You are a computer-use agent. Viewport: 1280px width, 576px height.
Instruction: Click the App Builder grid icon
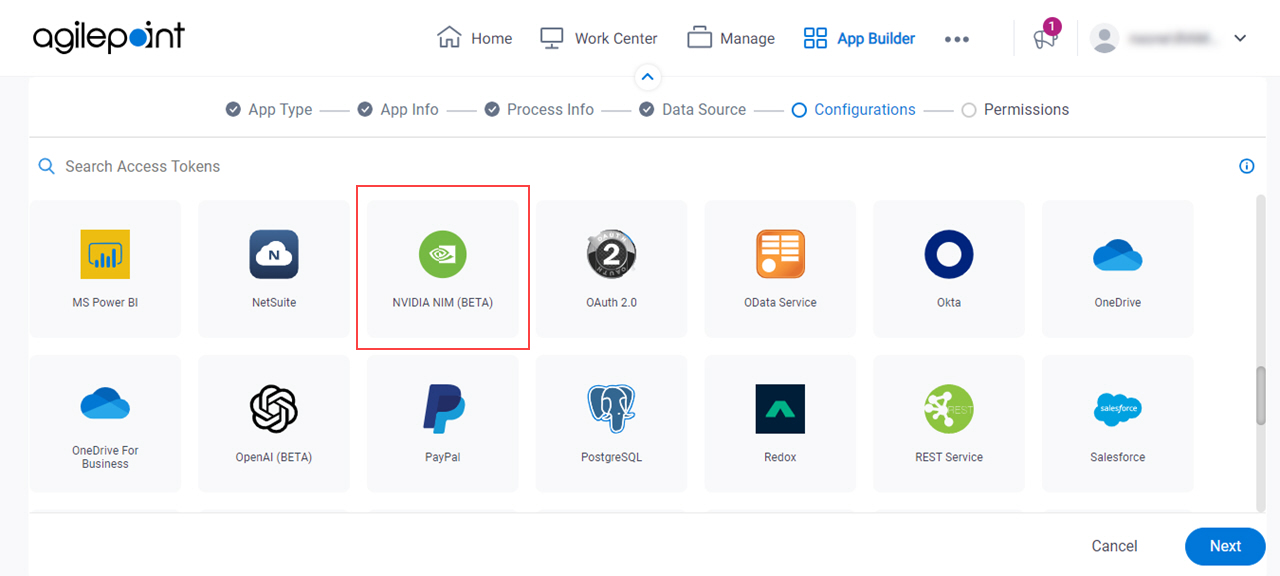[x=815, y=38]
